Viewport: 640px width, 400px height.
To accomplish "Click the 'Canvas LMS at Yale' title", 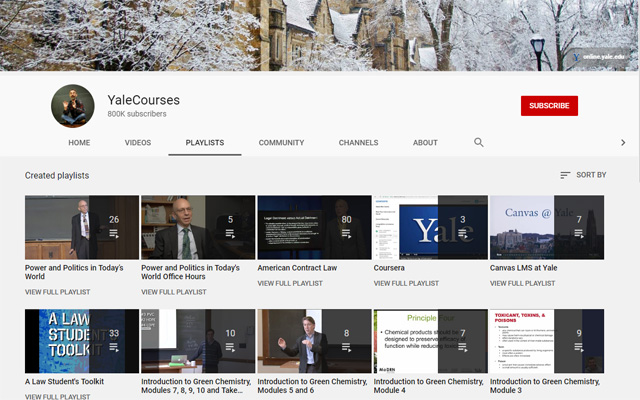I will click(523, 268).
